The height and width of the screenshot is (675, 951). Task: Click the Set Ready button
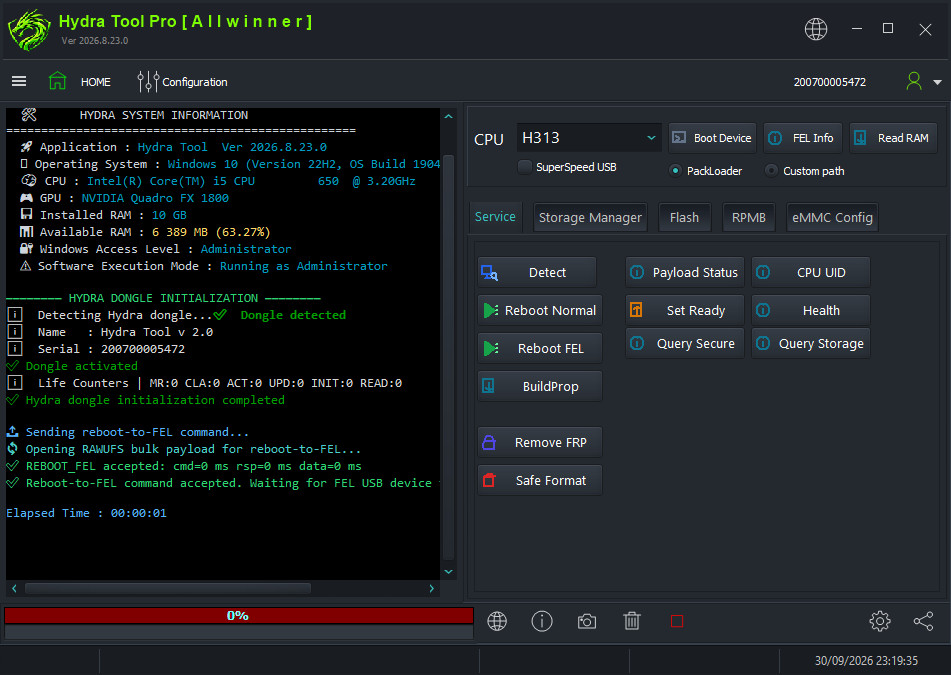[x=685, y=310]
